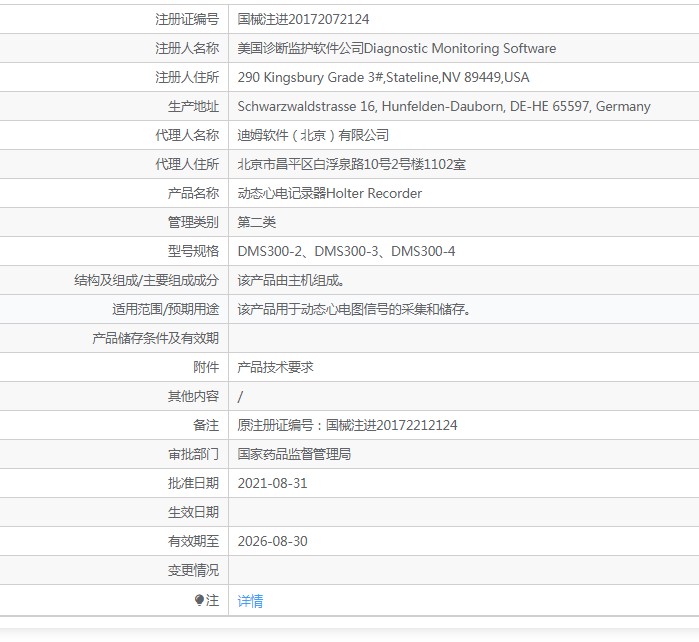Open the 详情 link in the 注 row
This screenshot has height=642, width=699.
250,601
